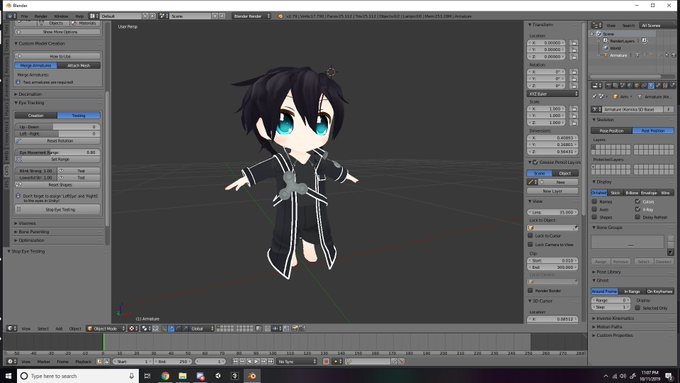Image resolution: width=680 pixels, height=383 pixels.
Task: Click the auto keyframe record button
Action: pos(326,361)
